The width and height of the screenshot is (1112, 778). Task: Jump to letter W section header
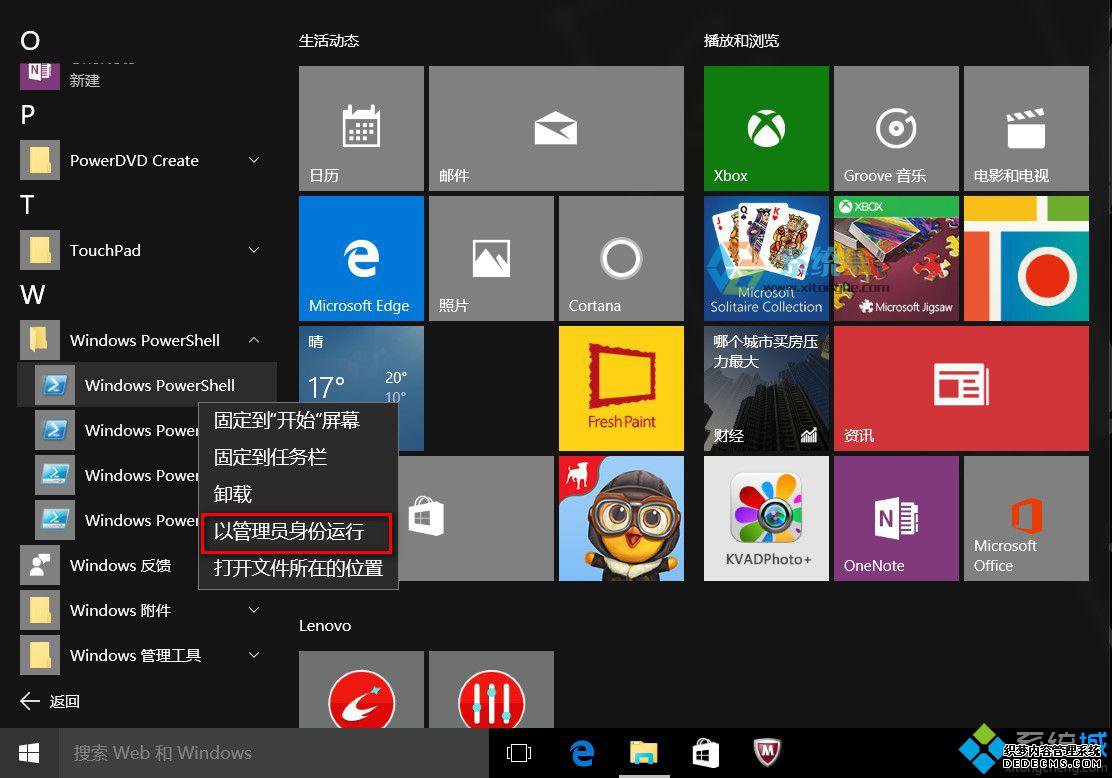click(33, 294)
